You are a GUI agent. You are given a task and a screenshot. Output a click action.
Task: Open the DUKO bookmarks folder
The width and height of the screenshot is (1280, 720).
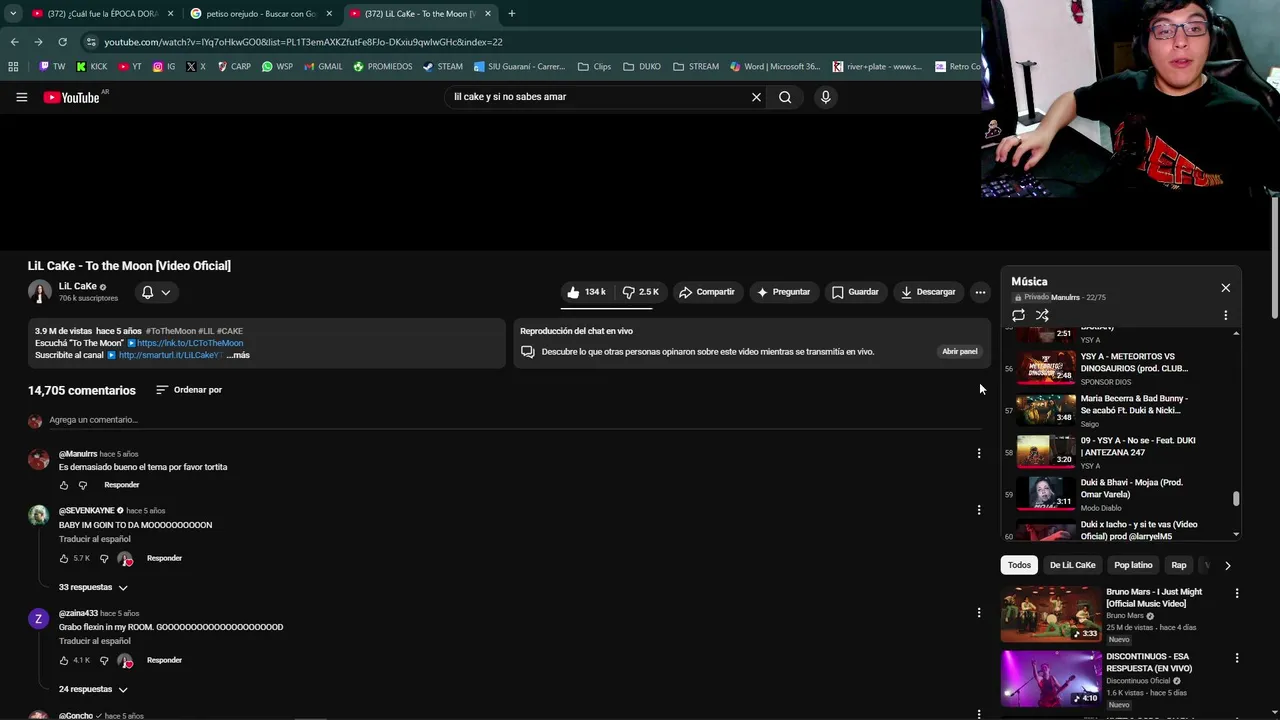point(642,67)
